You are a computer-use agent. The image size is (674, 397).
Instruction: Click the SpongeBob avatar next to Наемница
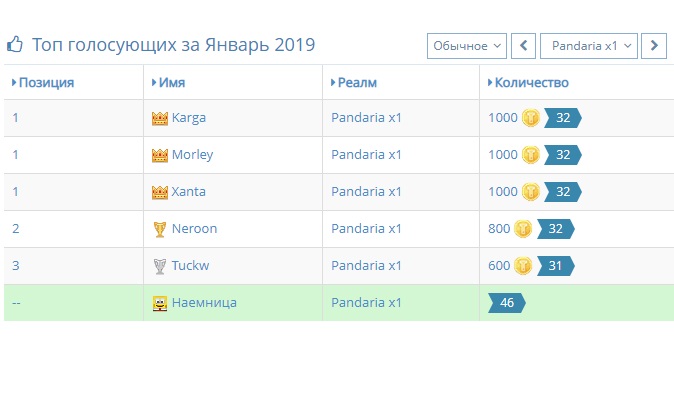tap(159, 303)
